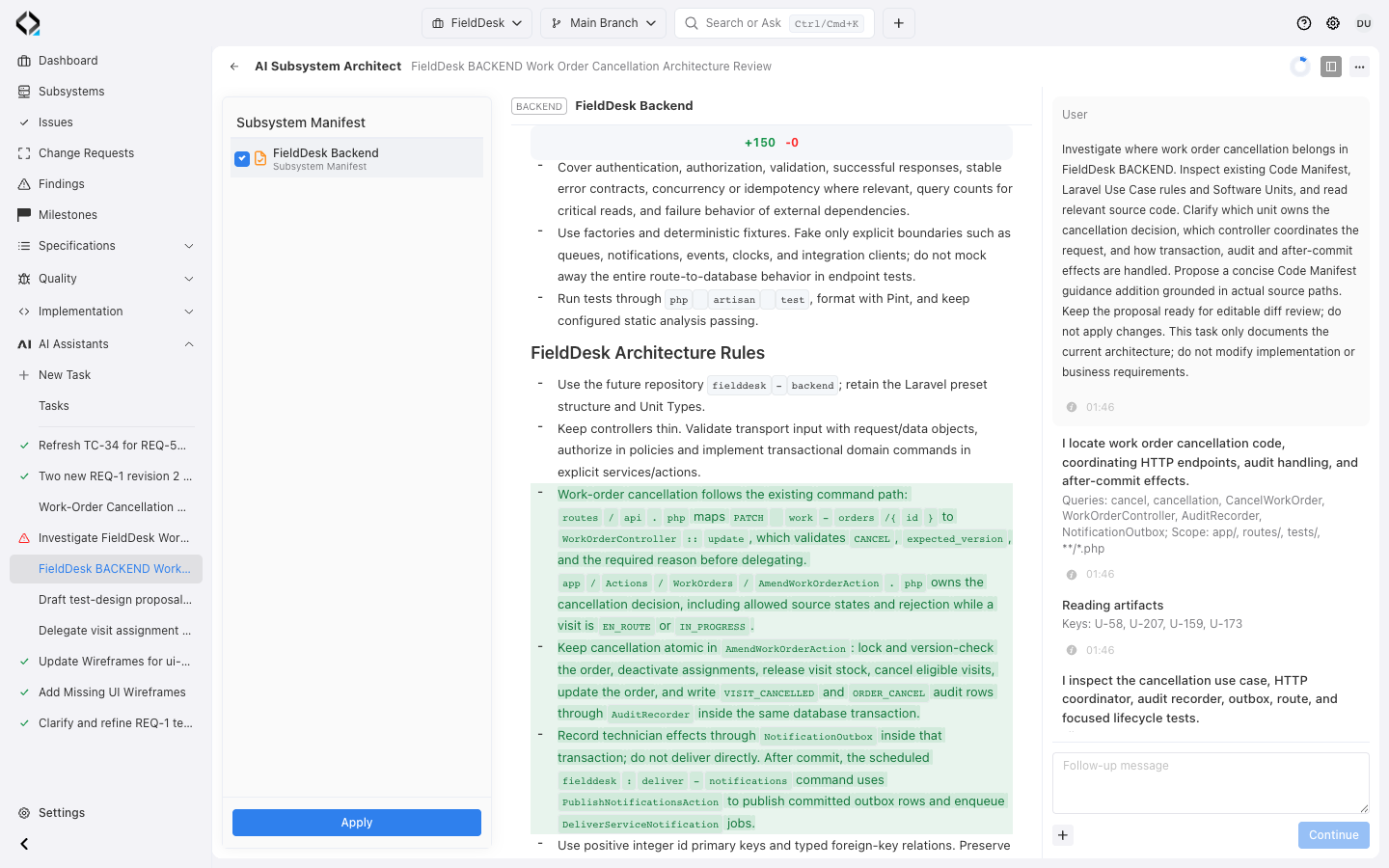The image size is (1389, 868).
Task: Click the BACKEND tag label
Action: [539, 106]
